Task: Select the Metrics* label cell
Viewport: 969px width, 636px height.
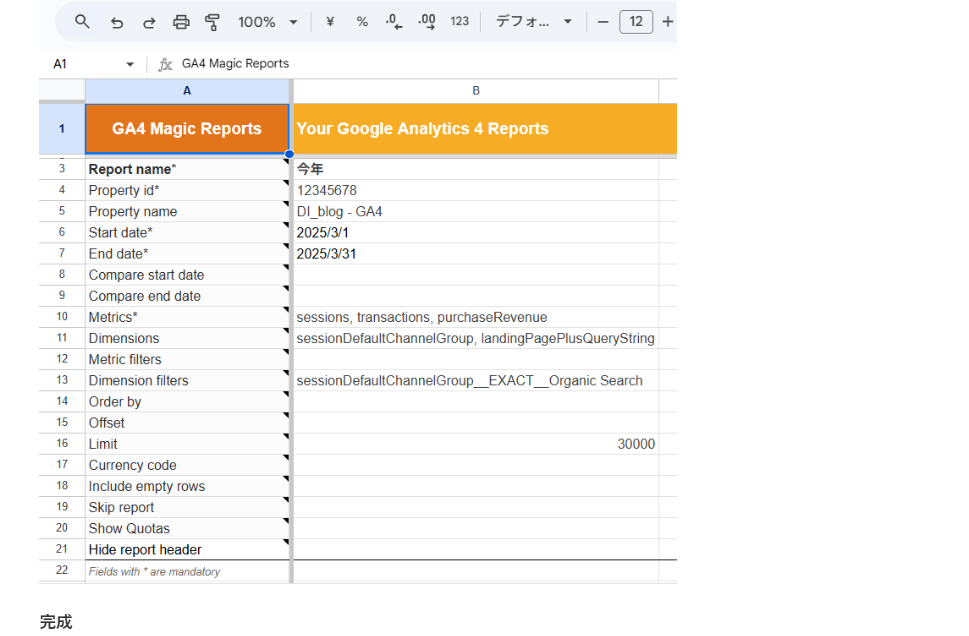Action: (x=187, y=317)
